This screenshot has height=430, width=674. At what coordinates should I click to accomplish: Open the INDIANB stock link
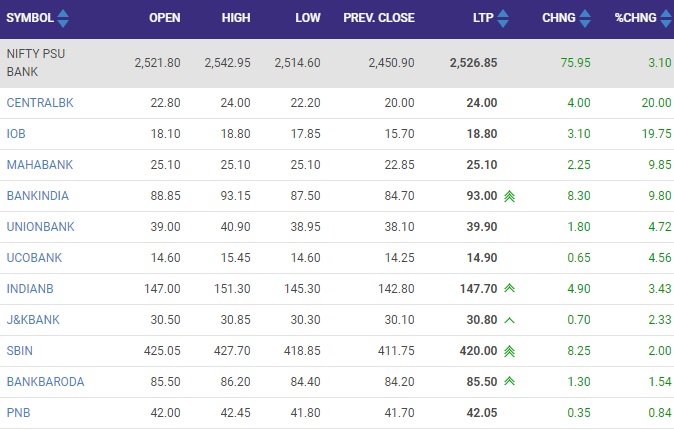(30, 289)
